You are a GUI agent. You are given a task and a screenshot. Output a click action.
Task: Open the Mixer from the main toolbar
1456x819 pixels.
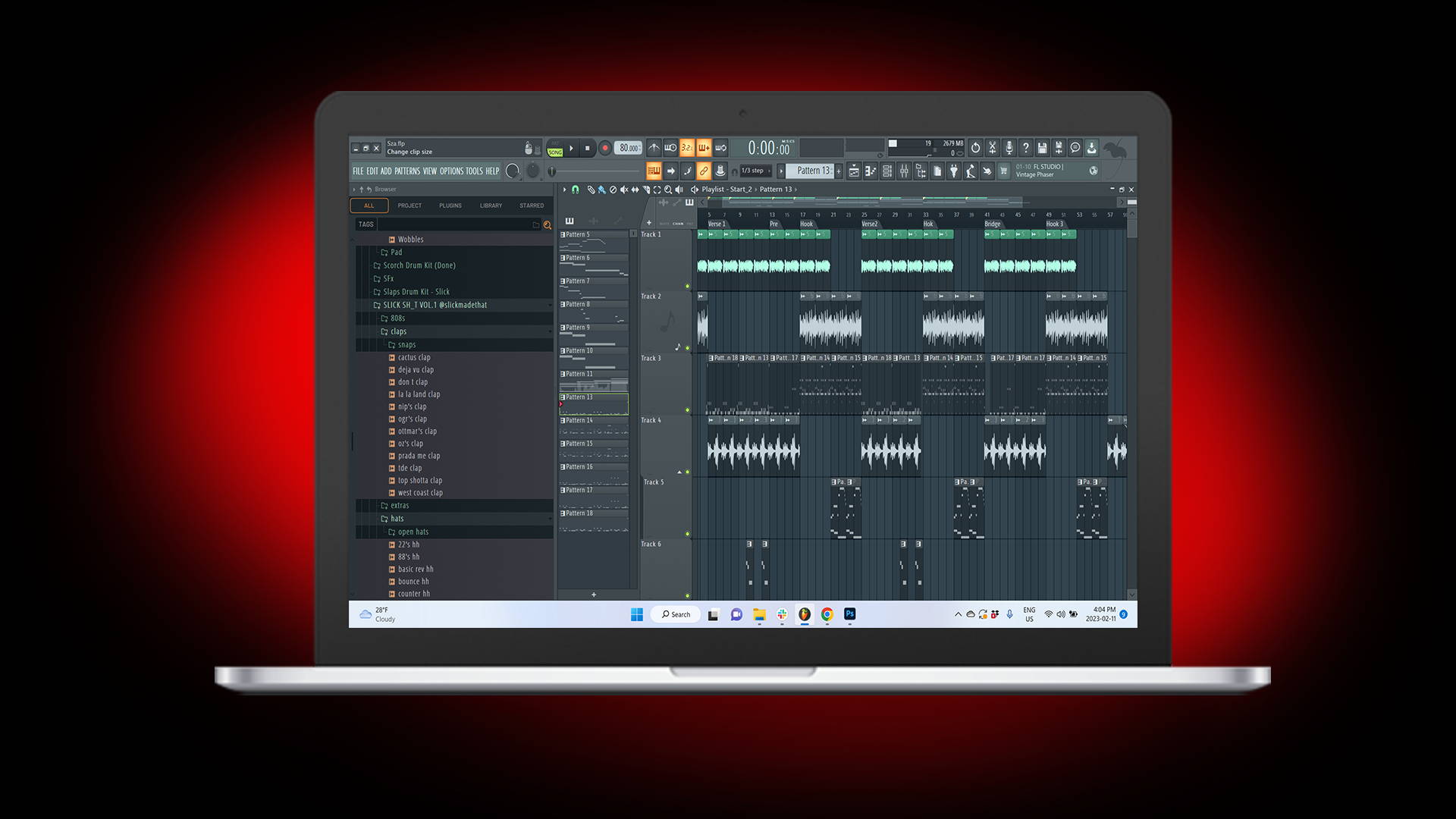905,171
